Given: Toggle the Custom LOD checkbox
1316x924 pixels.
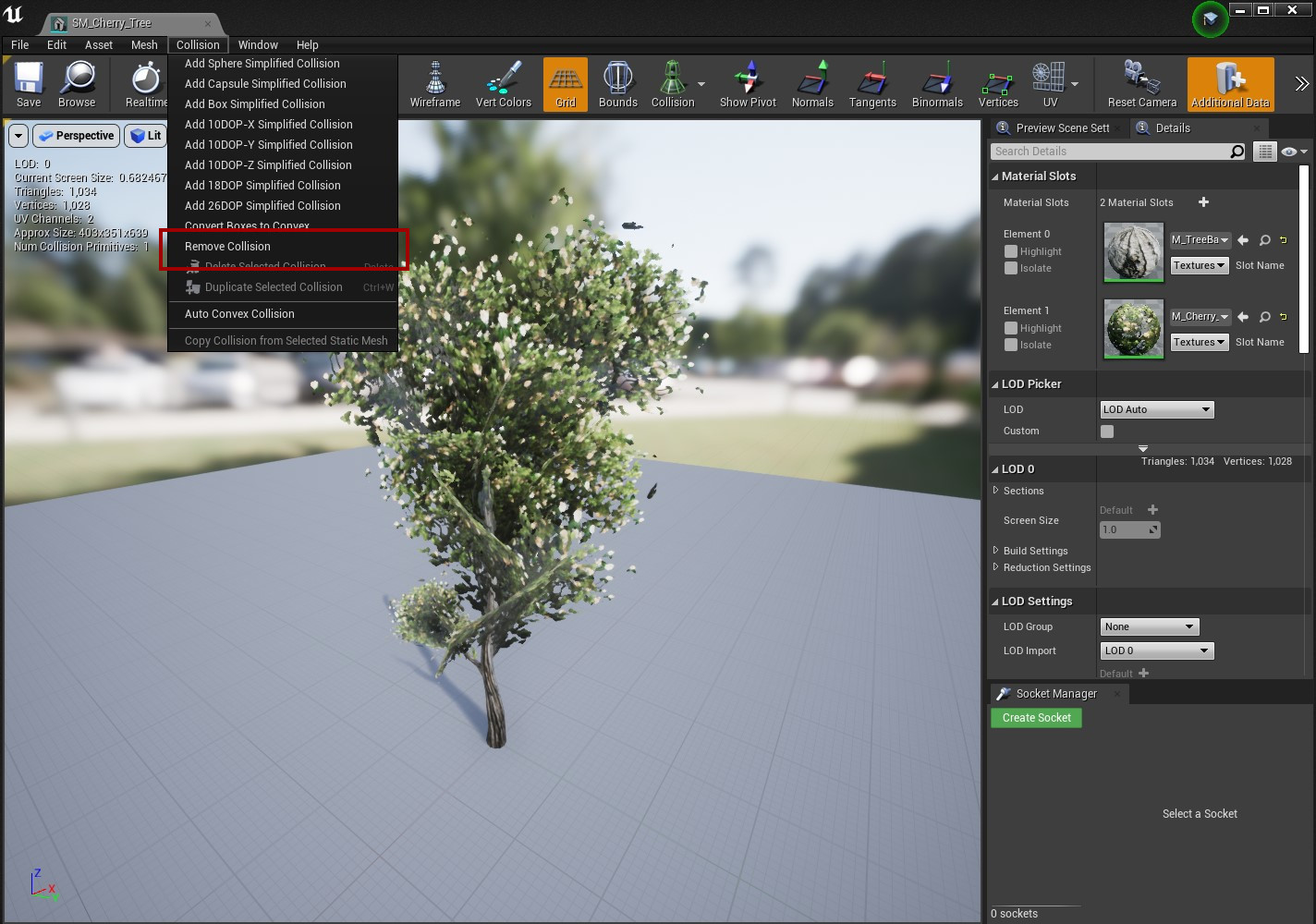Looking at the screenshot, I should click(1106, 431).
